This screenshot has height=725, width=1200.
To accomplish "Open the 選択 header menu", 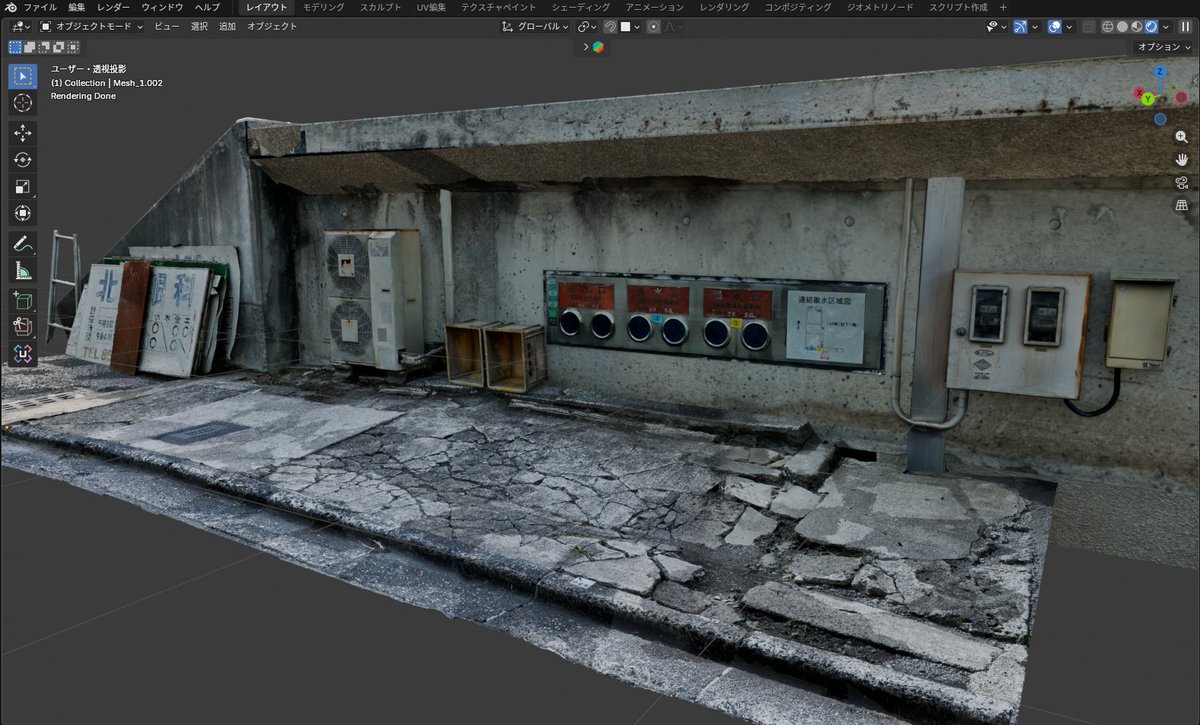I will [x=199, y=27].
